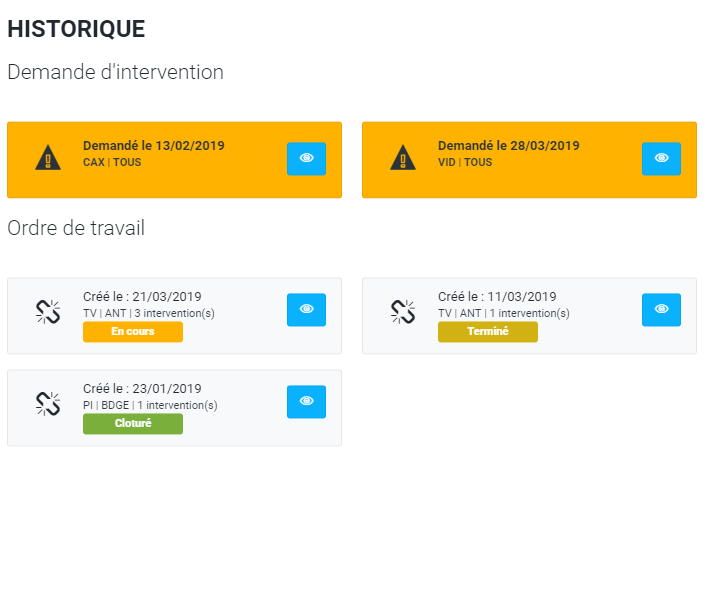
Task: Click broken-link icon on 23/01/2019 order
Action: tap(48, 403)
